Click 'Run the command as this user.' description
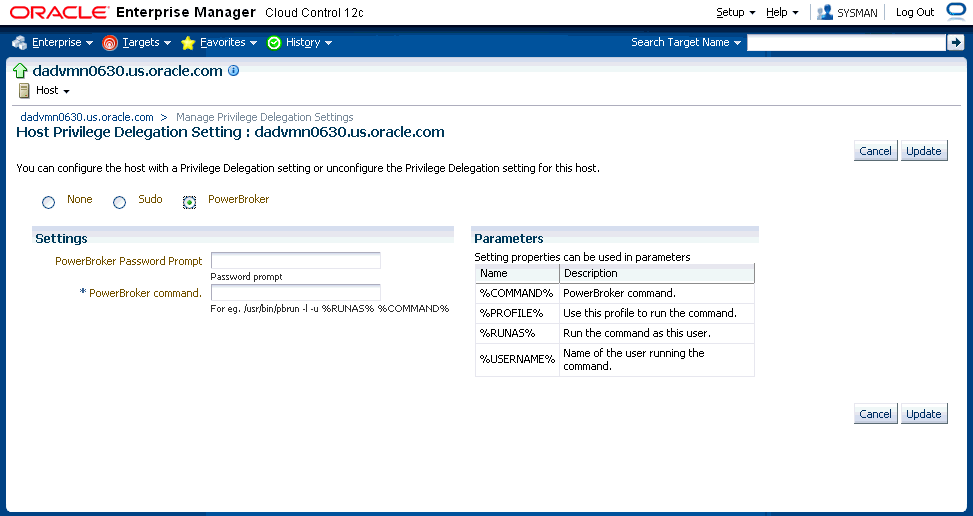This screenshot has height=516, width=973. tap(637, 333)
